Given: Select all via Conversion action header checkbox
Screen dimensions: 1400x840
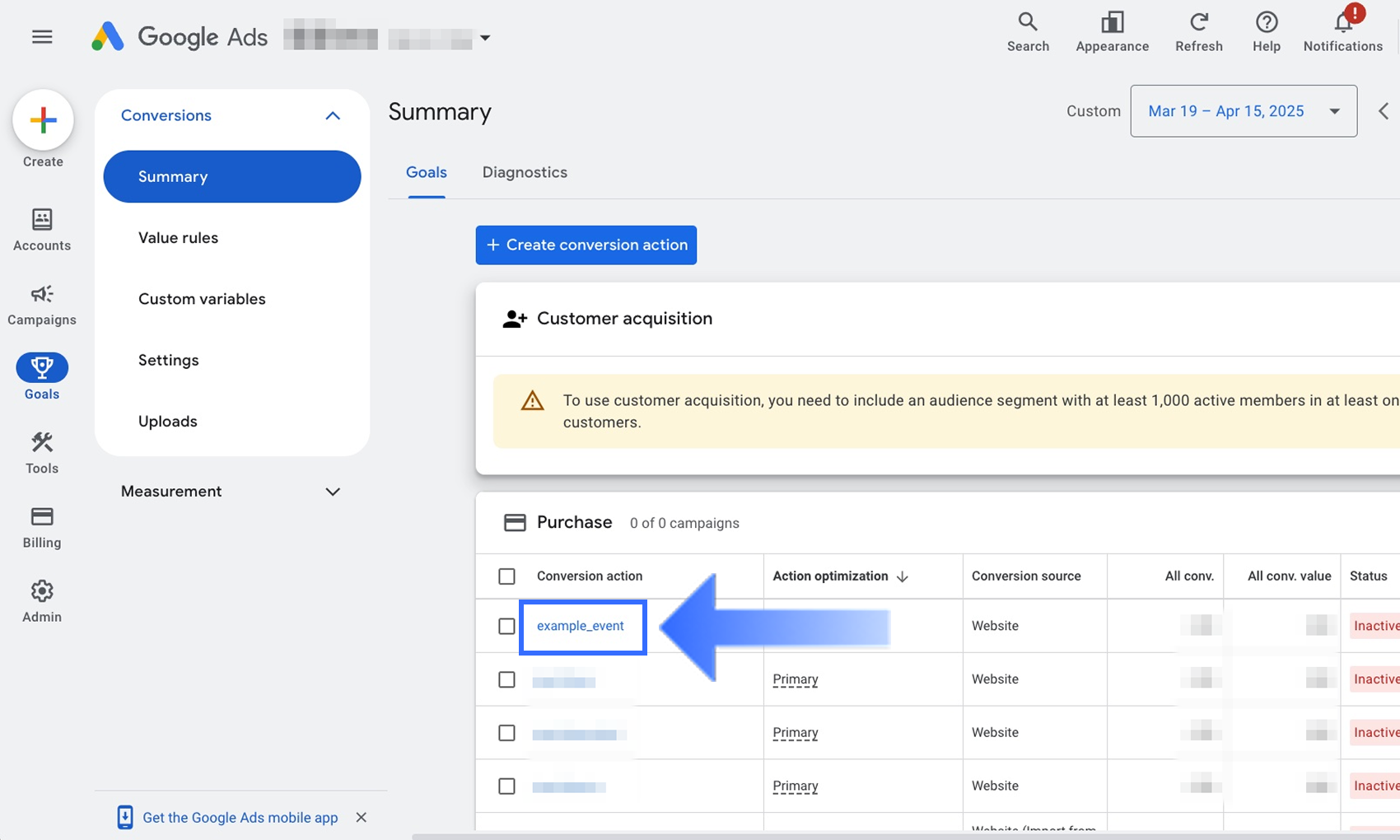Looking at the screenshot, I should click(x=506, y=576).
